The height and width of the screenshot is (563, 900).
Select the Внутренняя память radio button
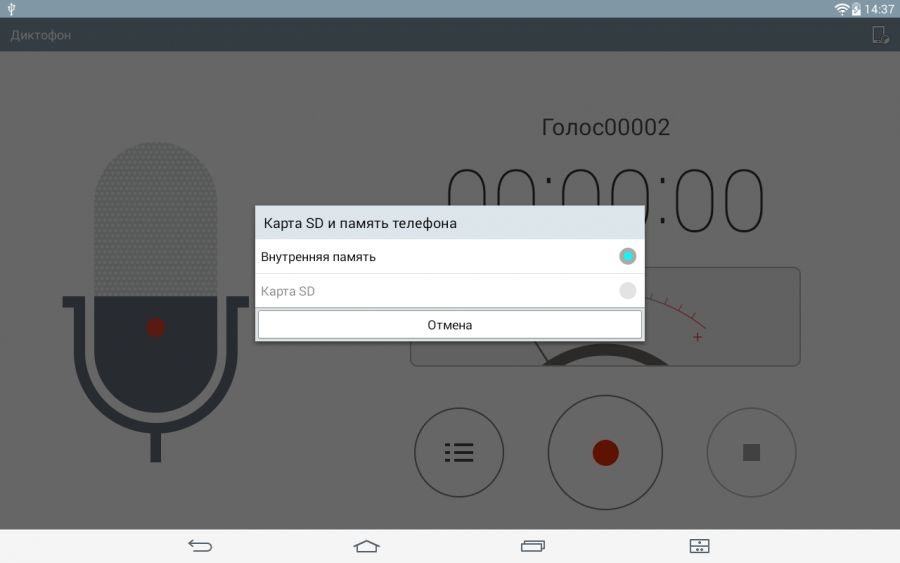pyautogui.click(x=627, y=257)
